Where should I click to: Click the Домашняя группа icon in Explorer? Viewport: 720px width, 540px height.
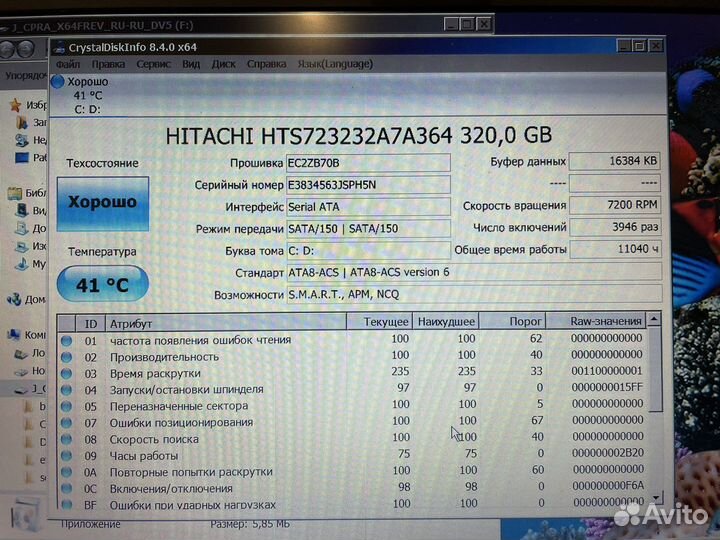click(x=14, y=300)
